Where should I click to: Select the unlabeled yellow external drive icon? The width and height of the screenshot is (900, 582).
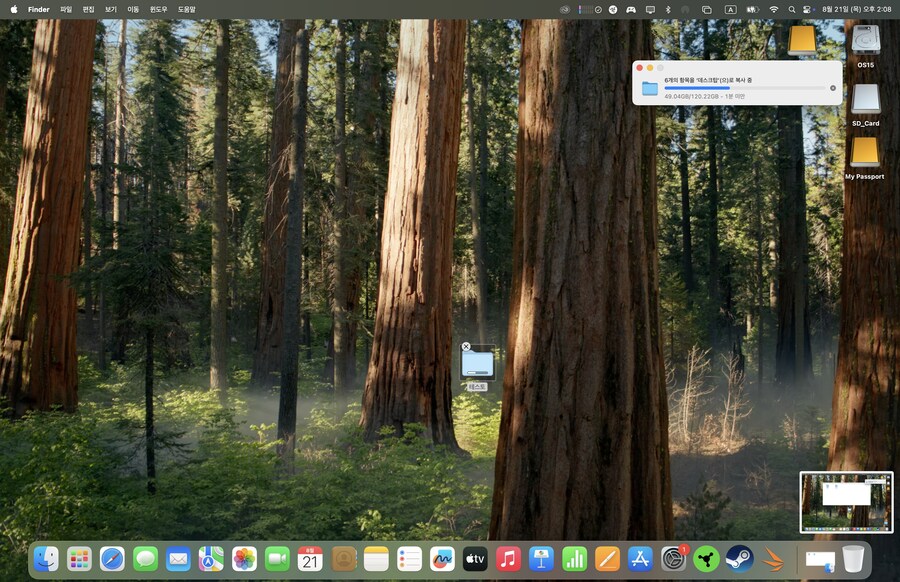(x=802, y=40)
